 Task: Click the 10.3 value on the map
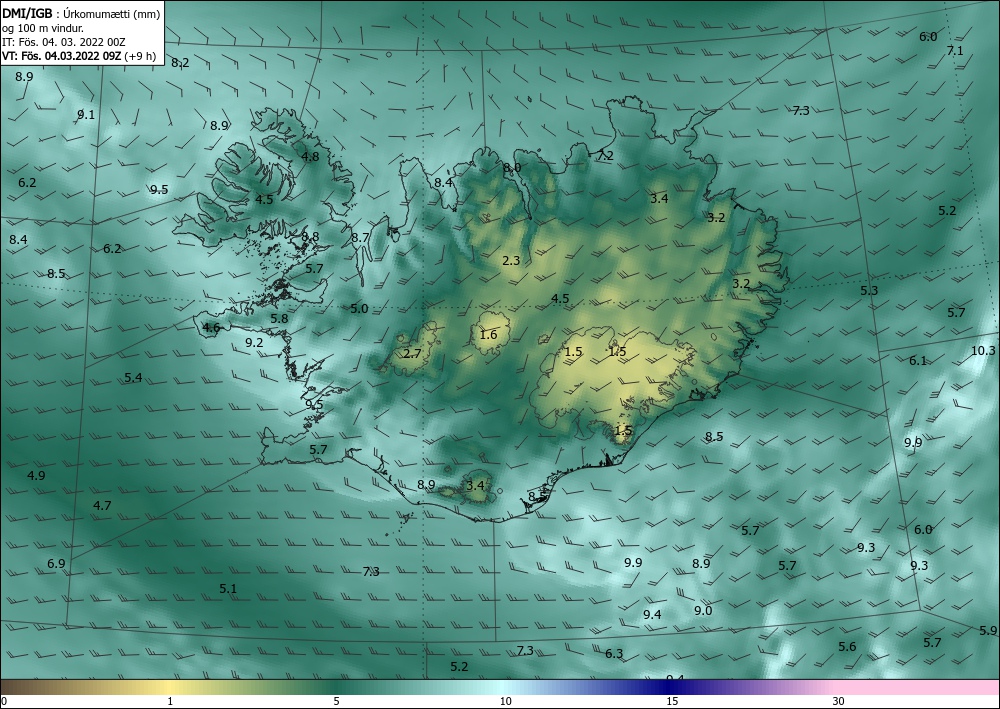tap(983, 351)
